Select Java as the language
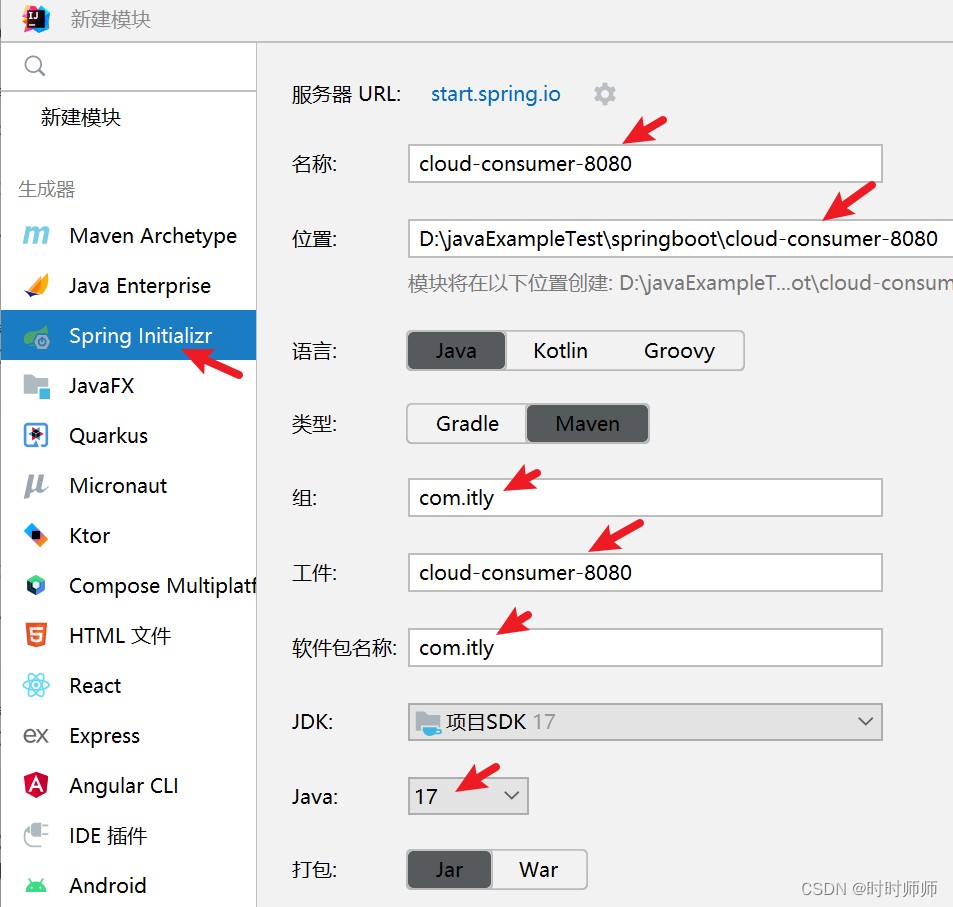This screenshot has height=907, width=953. point(456,351)
